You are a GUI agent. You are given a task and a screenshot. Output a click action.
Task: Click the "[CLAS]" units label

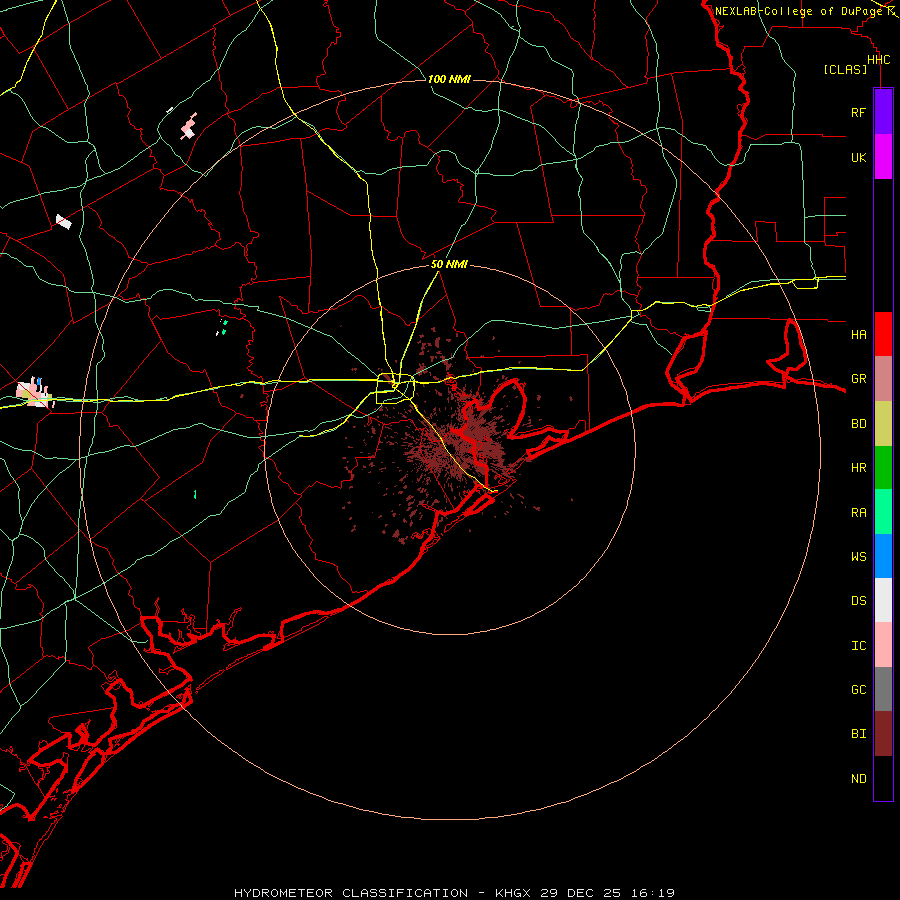[x=845, y=69]
